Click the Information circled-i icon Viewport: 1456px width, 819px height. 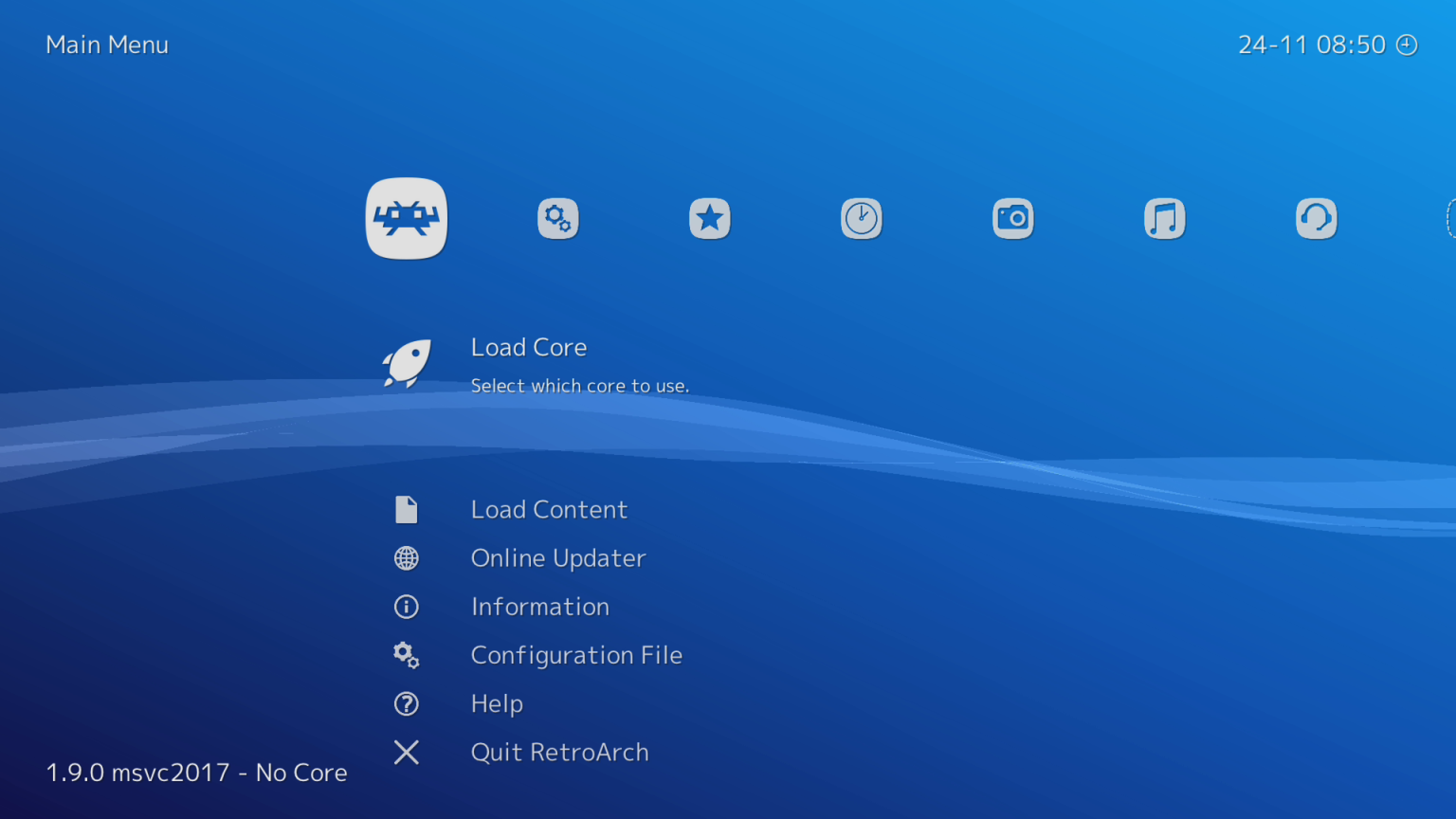click(x=406, y=607)
